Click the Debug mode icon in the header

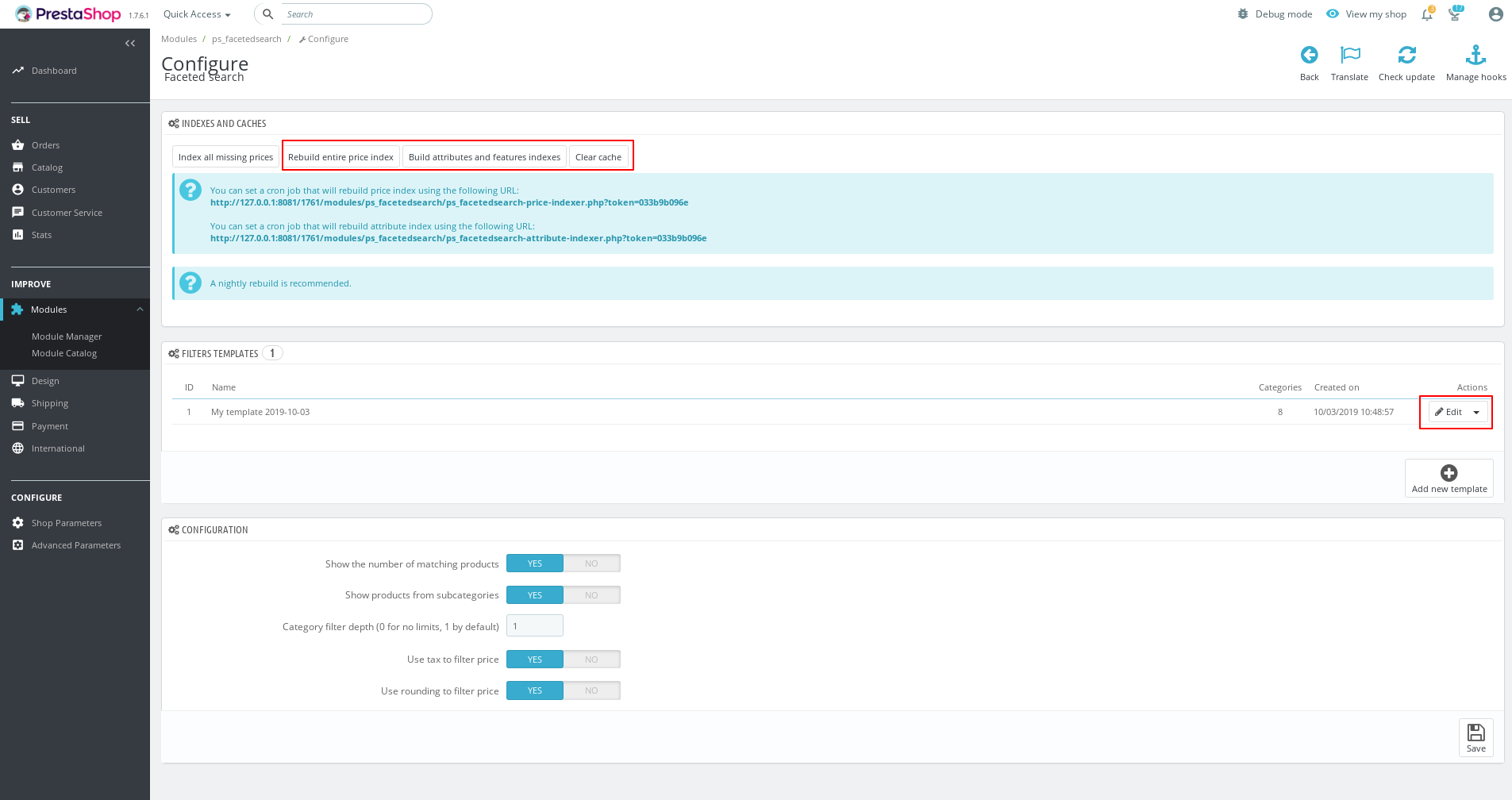coord(1242,13)
